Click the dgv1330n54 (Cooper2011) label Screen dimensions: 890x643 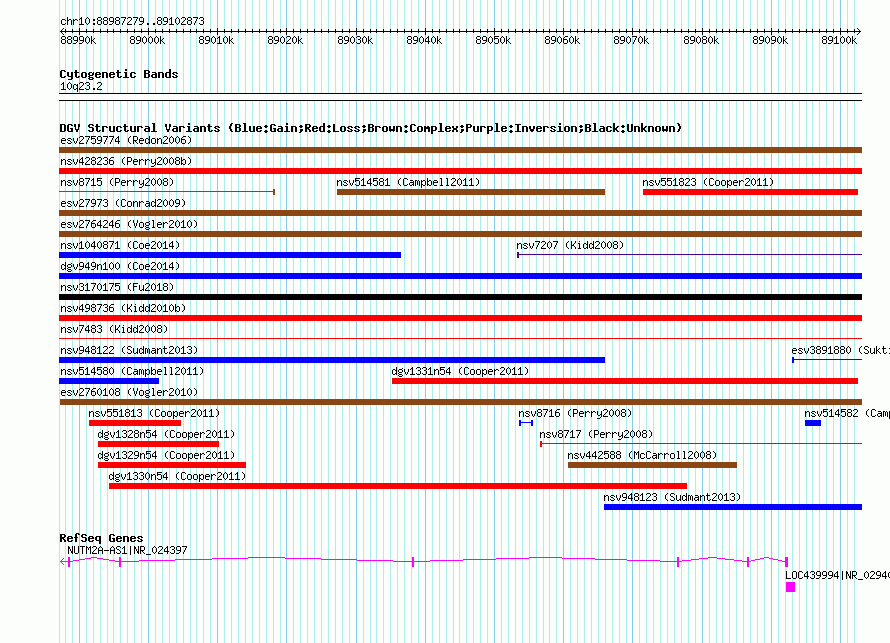(177, 476)
